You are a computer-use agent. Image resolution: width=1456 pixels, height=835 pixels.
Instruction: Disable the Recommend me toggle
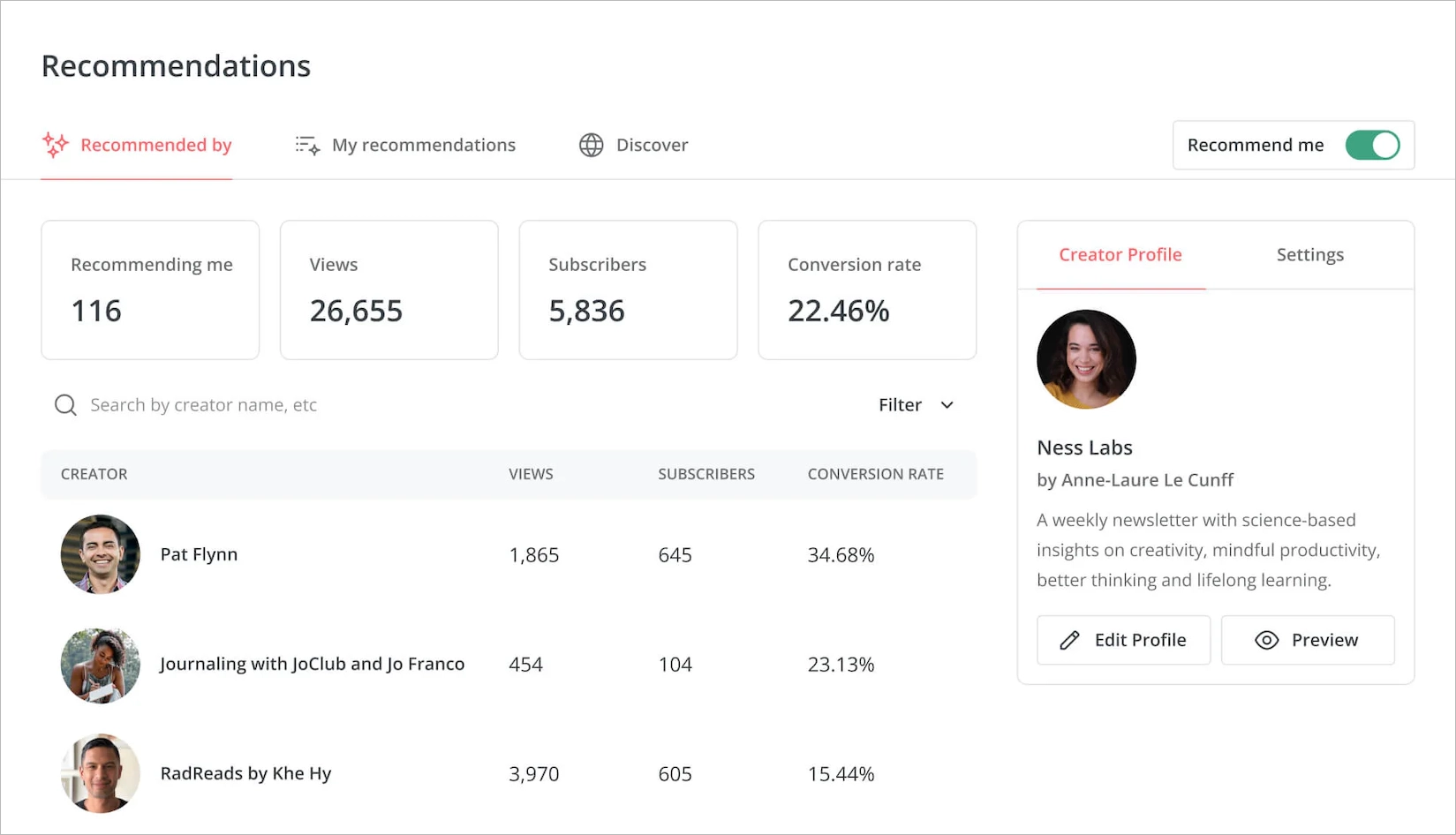1373,145
